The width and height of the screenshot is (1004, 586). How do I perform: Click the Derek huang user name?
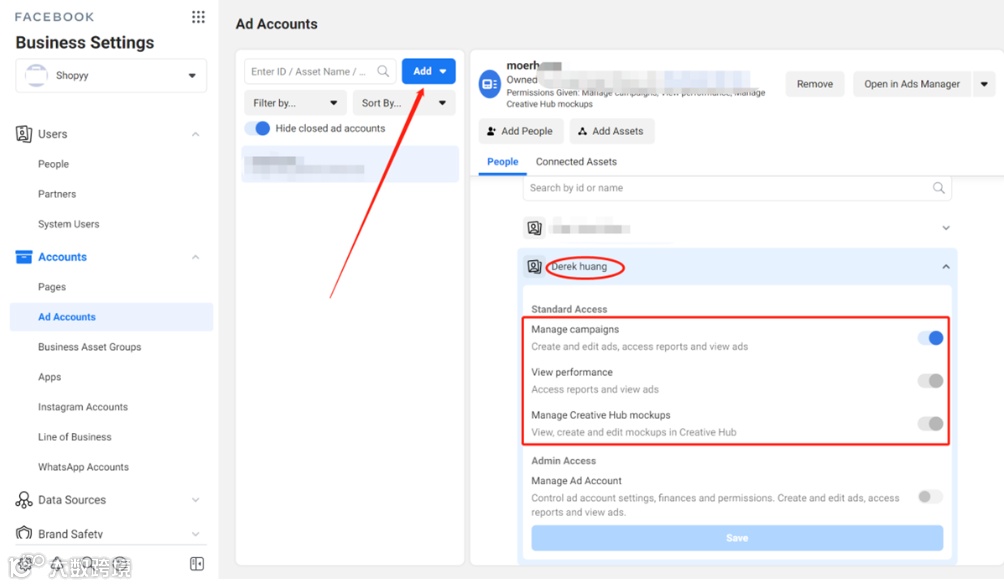(579, 266)
